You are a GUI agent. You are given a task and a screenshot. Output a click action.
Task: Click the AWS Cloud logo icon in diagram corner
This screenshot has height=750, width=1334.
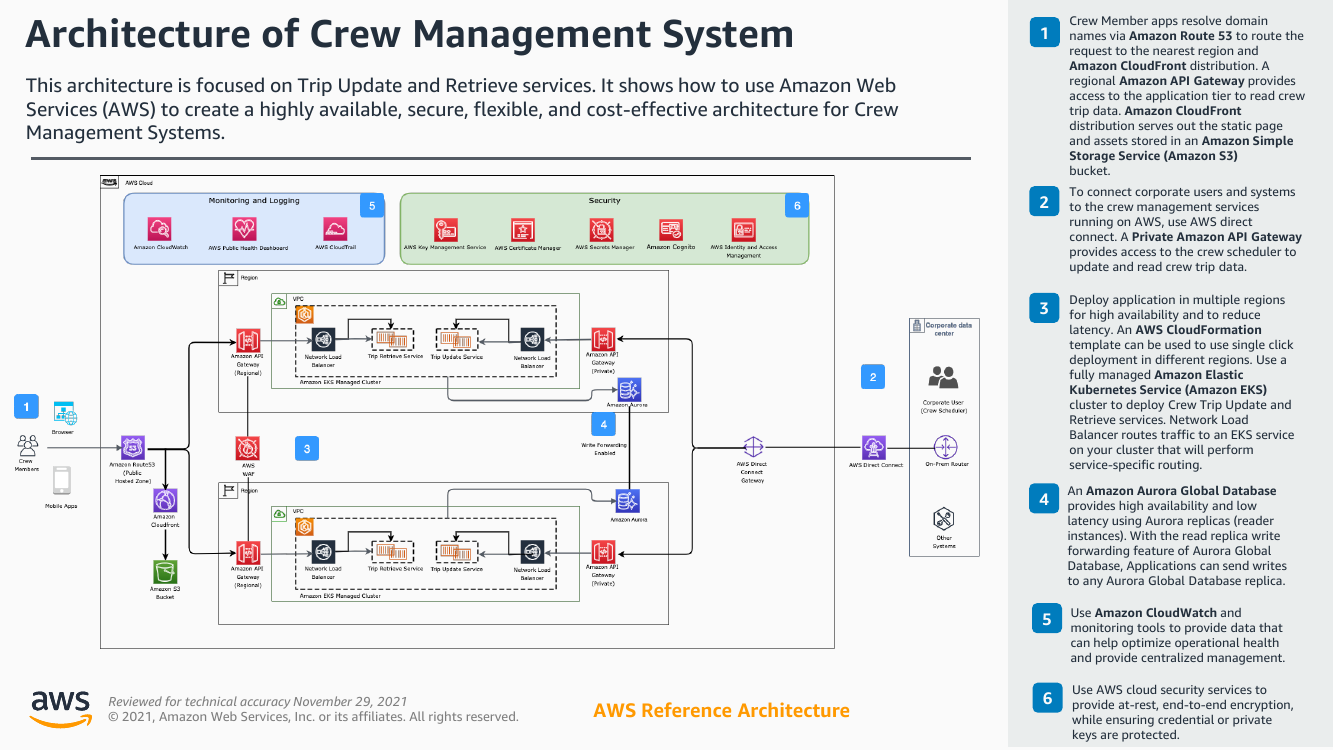[x=110, y=183]
